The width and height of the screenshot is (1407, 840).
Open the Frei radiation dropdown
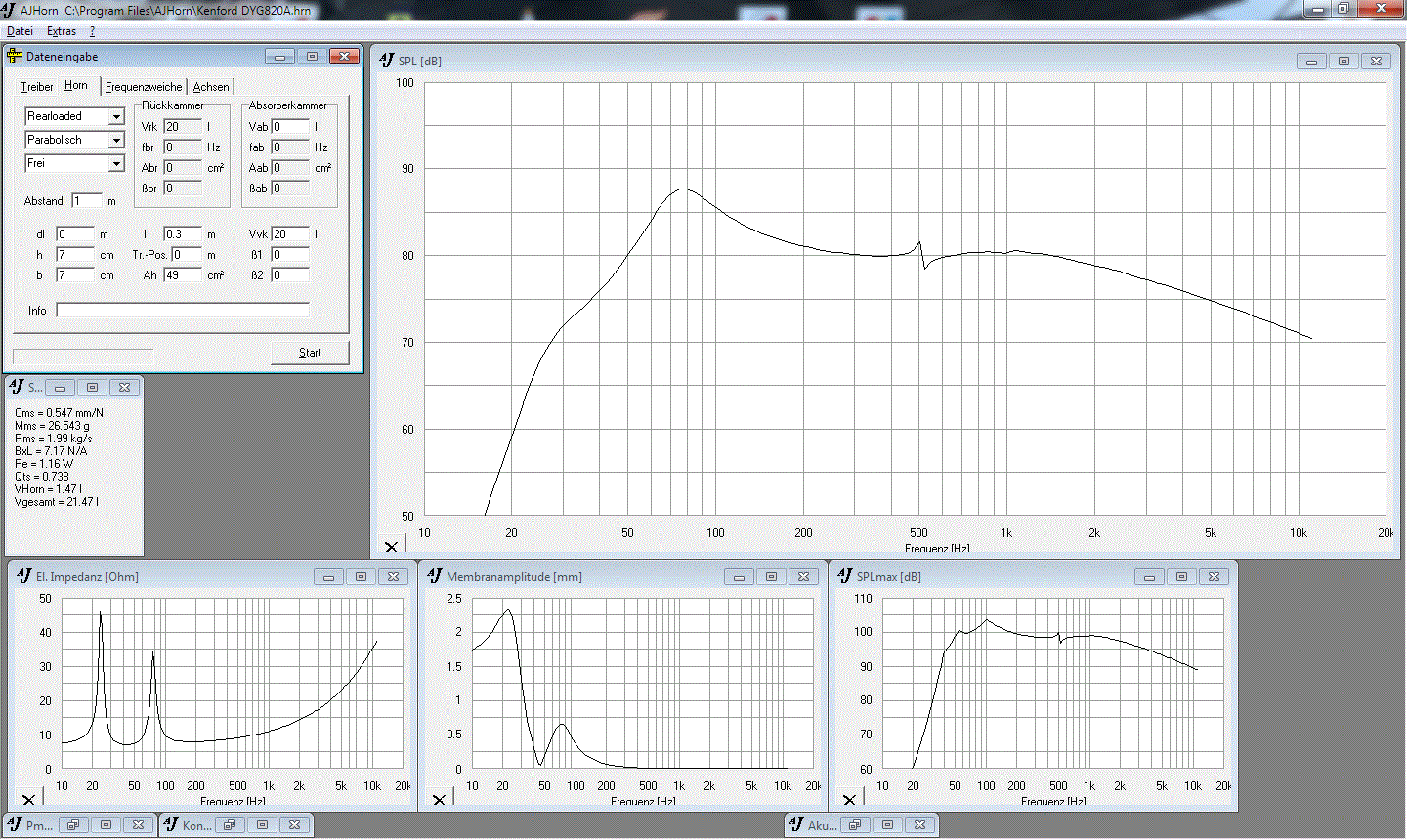coord(116,164)
